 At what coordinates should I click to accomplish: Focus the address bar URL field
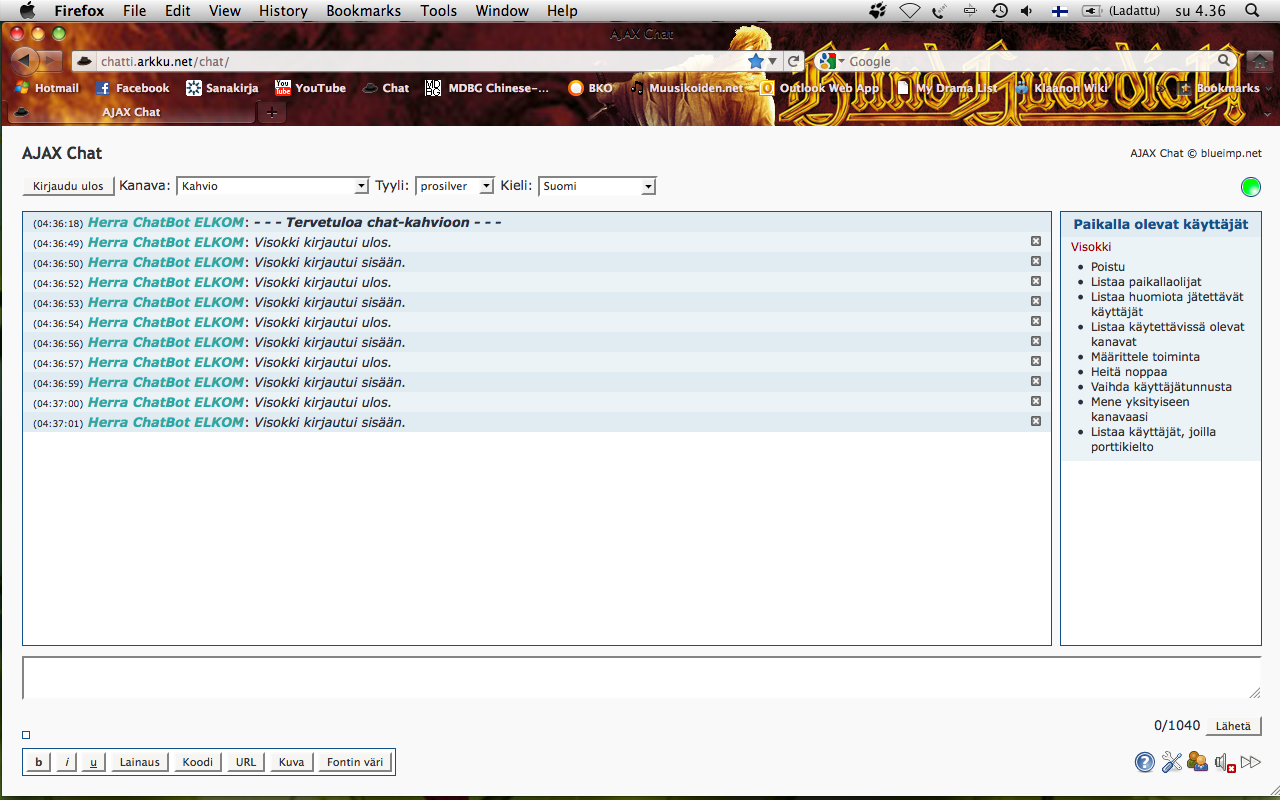click(420, 61)
